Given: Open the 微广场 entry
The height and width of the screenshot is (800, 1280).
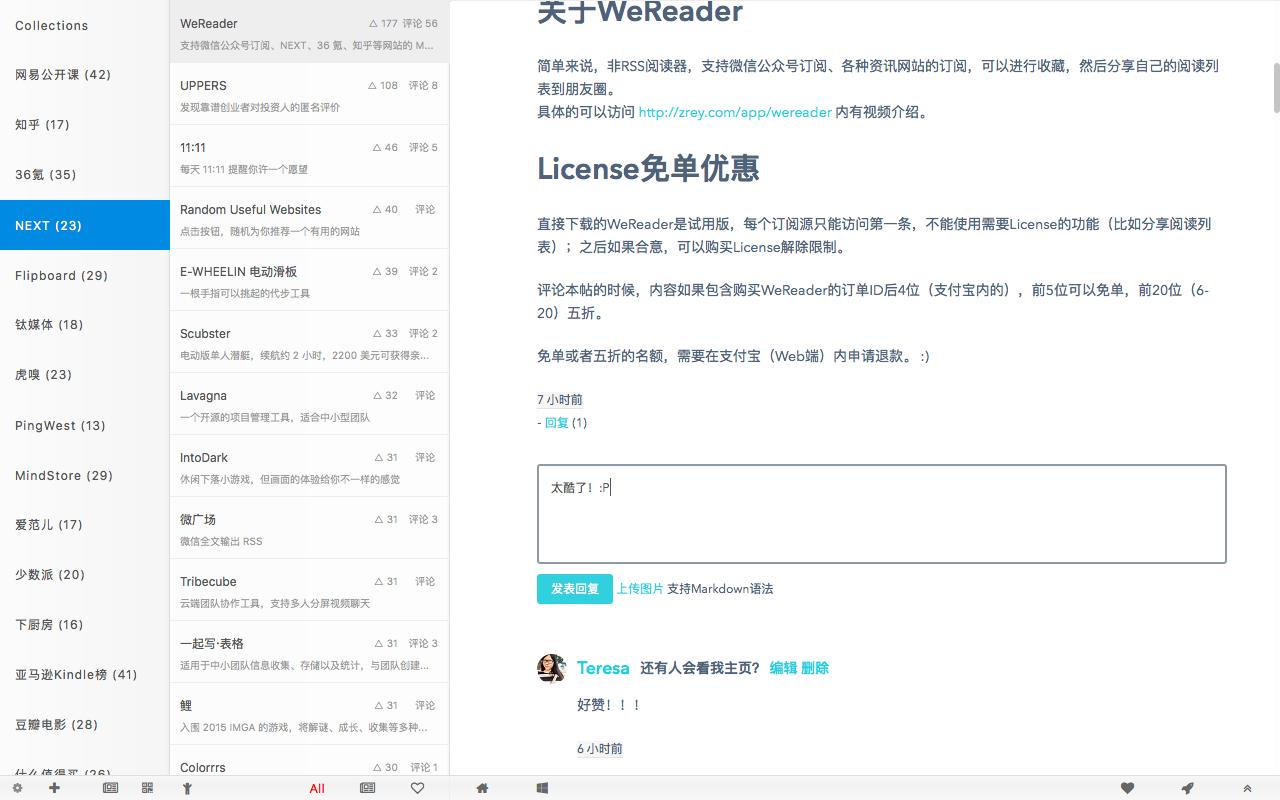Looking at the screenshot, I should [309, 529].
